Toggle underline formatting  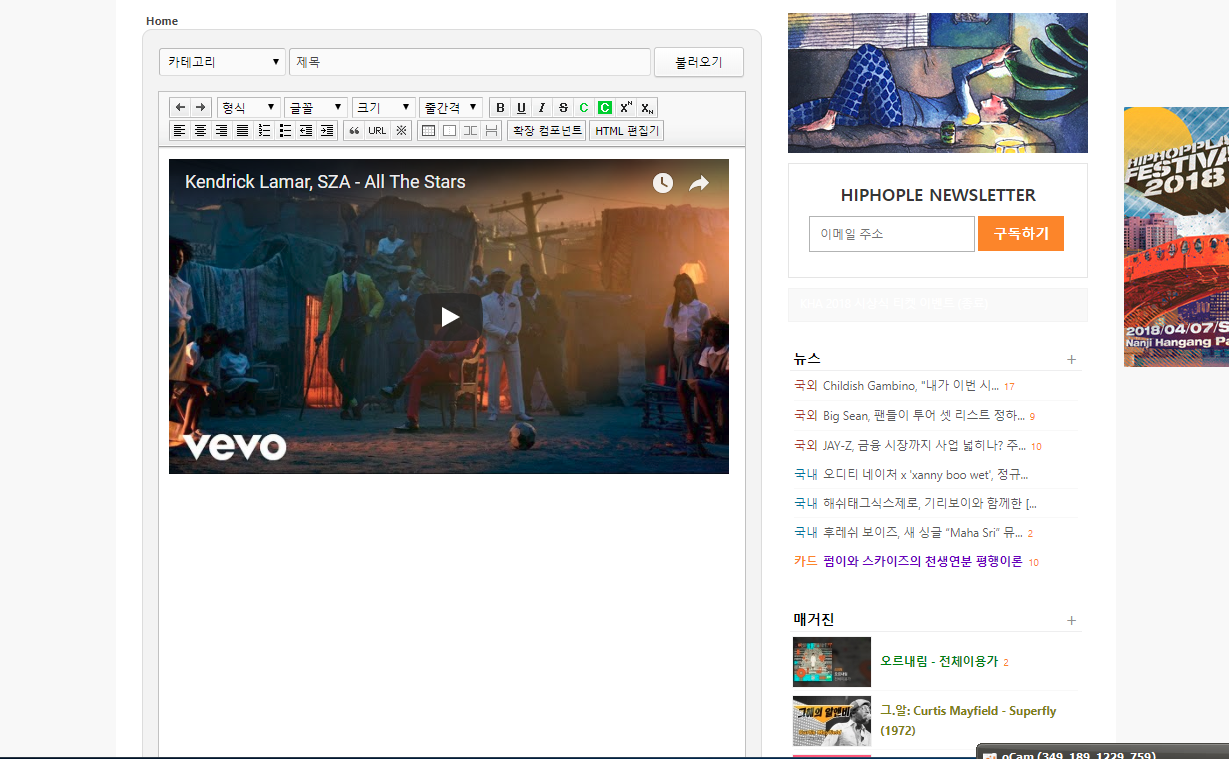click(521, 108)
